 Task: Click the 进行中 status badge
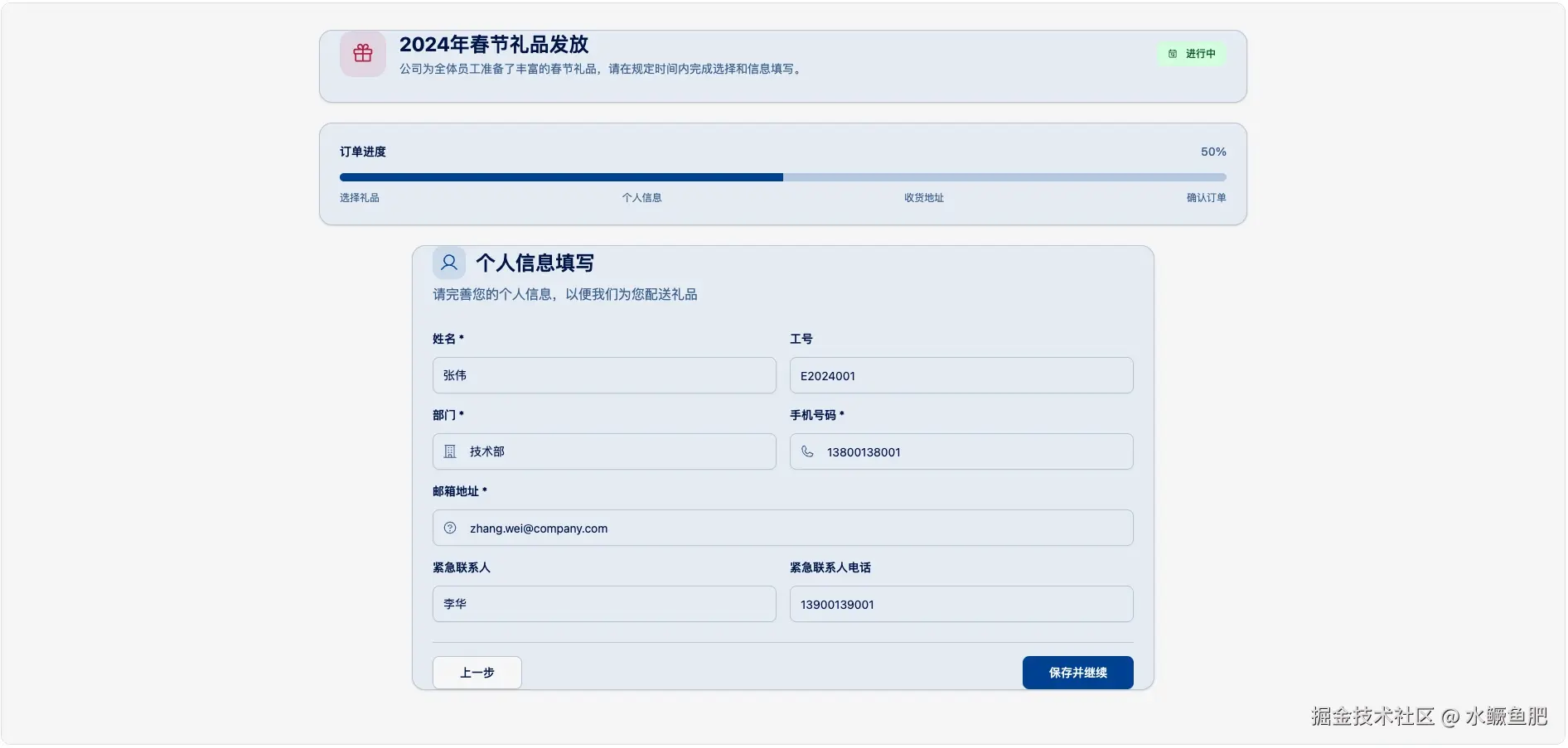[x=1191, y=53]
